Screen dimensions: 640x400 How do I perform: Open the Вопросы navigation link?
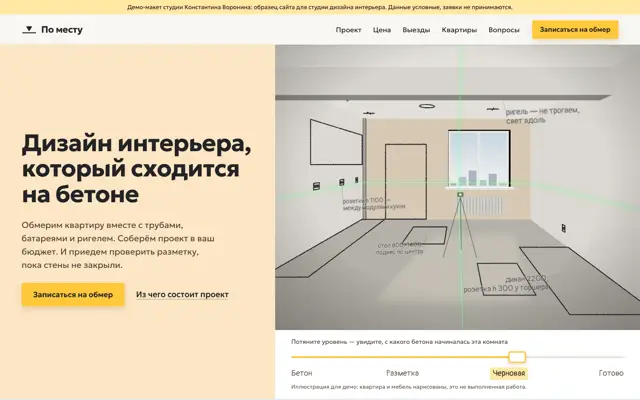click(504, 30)
